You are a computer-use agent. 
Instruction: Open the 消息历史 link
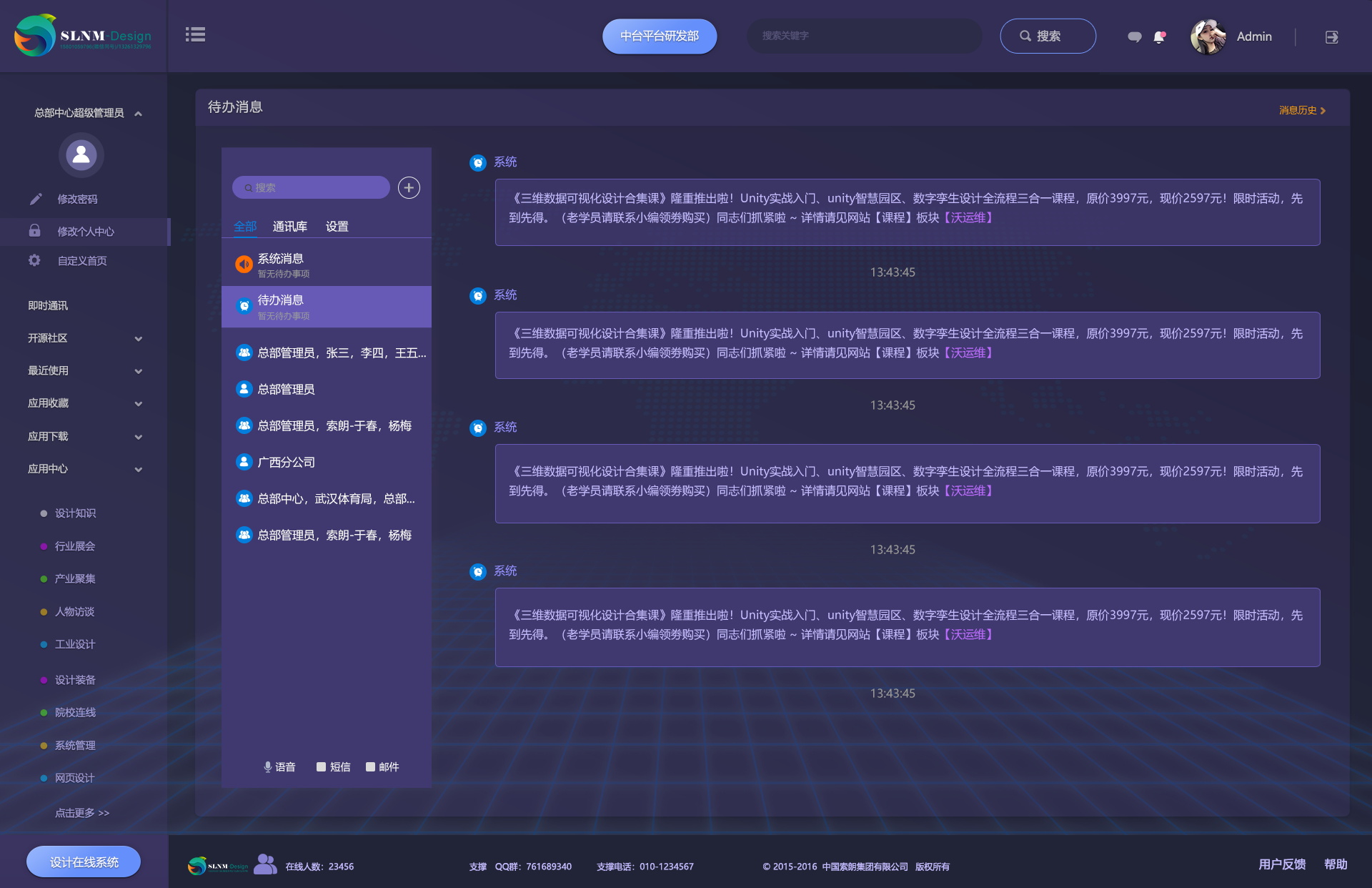pyautogui.click(x=1301, y=110)
